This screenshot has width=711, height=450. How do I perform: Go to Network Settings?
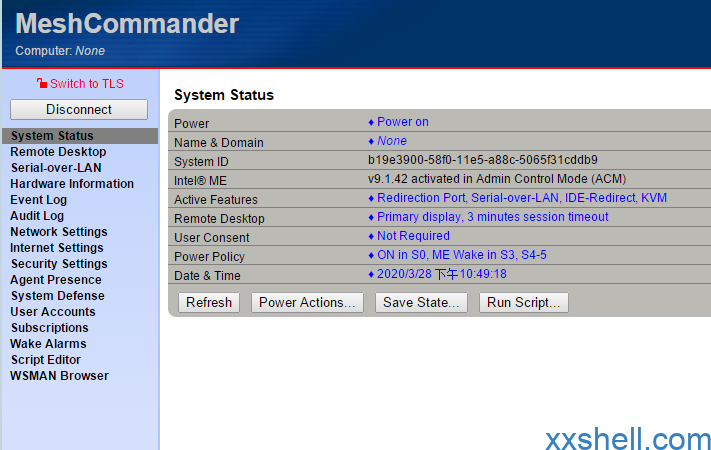59,232
